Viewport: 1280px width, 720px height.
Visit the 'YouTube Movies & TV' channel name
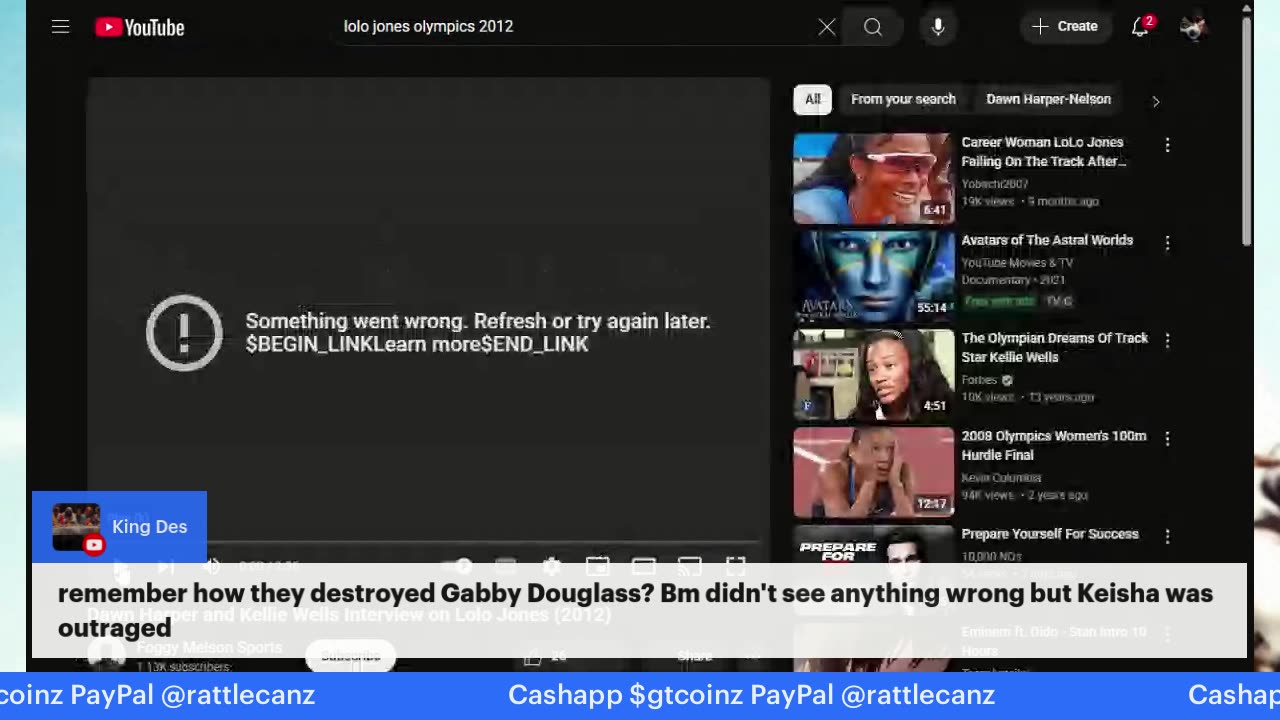pyautogui.click(x=1017, y=262)
